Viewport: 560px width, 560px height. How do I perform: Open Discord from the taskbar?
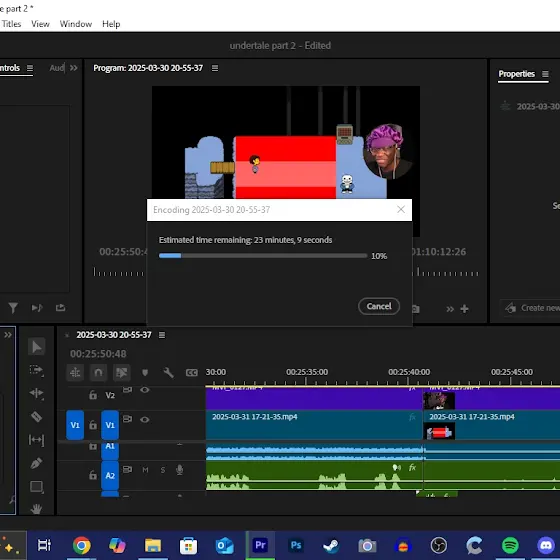pyautogui.click(x=546, y=545)
